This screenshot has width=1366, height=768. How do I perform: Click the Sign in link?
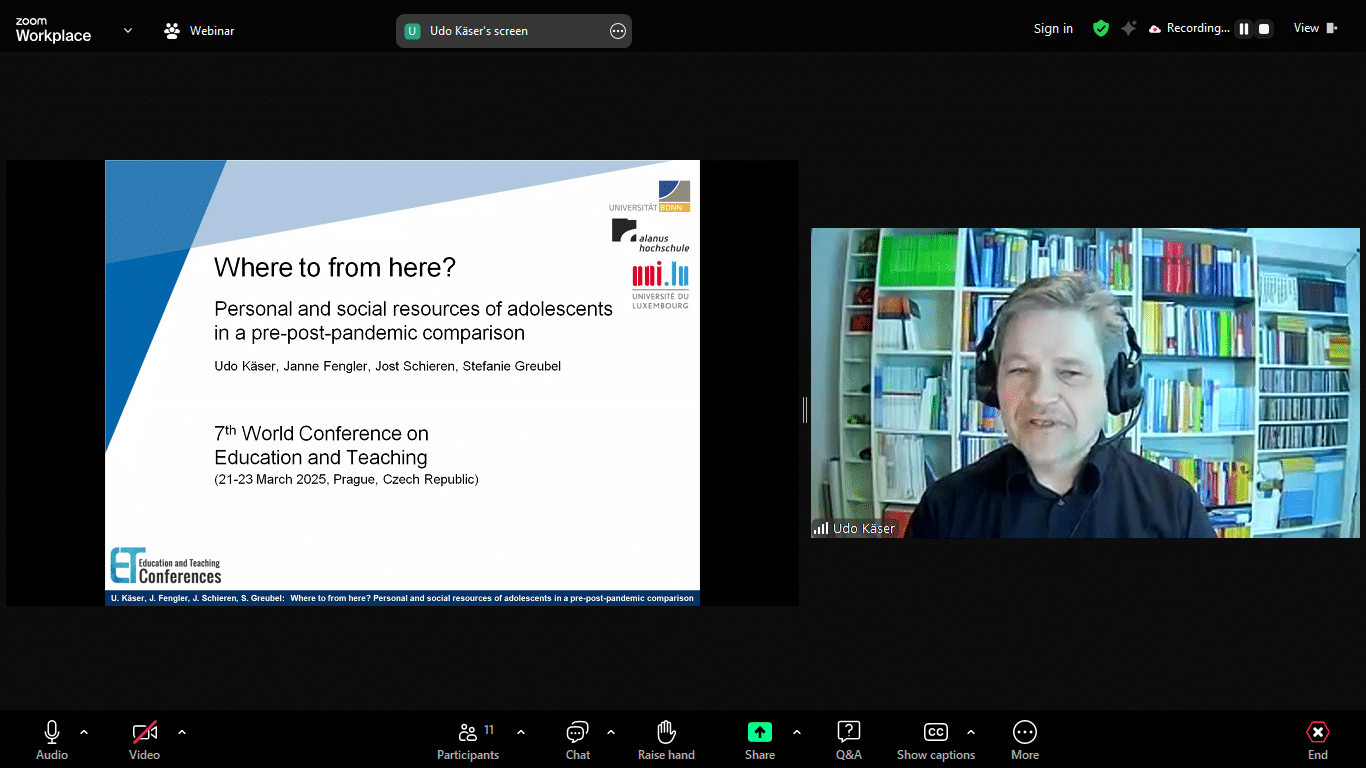(1053, 29)
